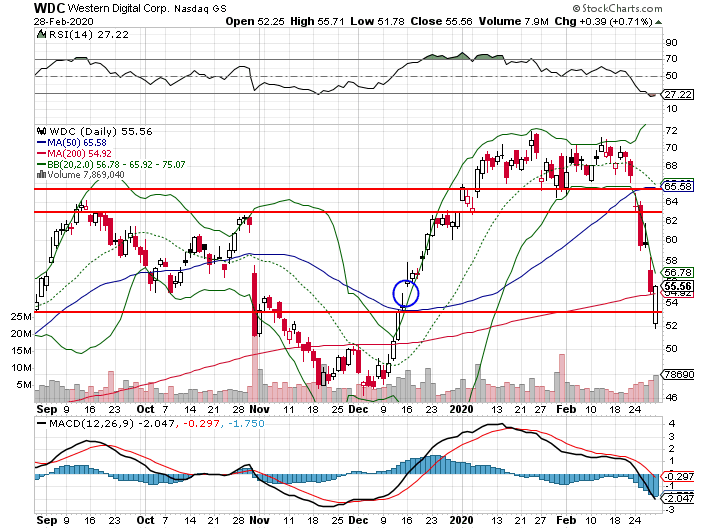Click the Close 55.56 value in header
The image size is (706, 530).
(441, 21)
